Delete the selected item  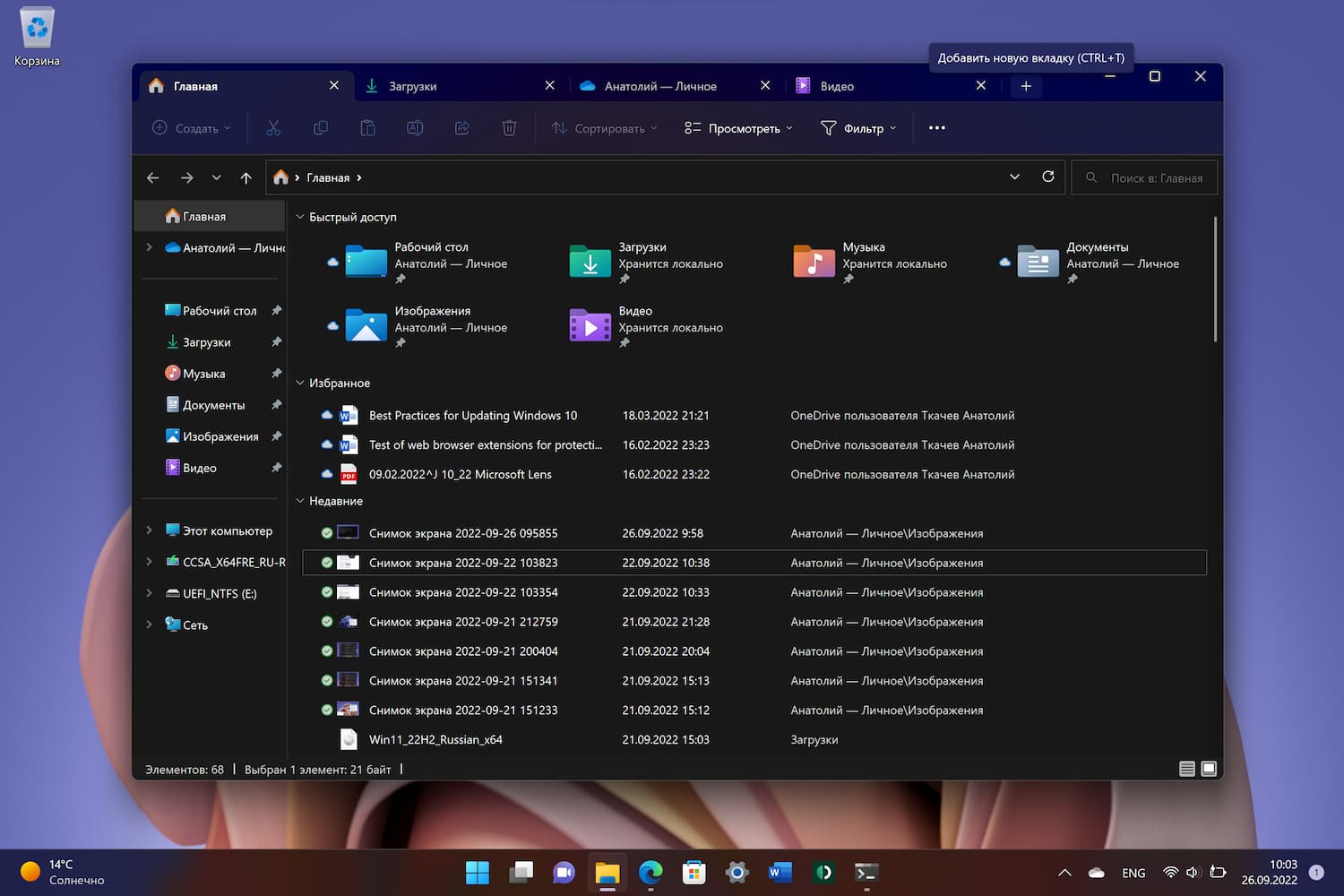[x=509, y=128]
